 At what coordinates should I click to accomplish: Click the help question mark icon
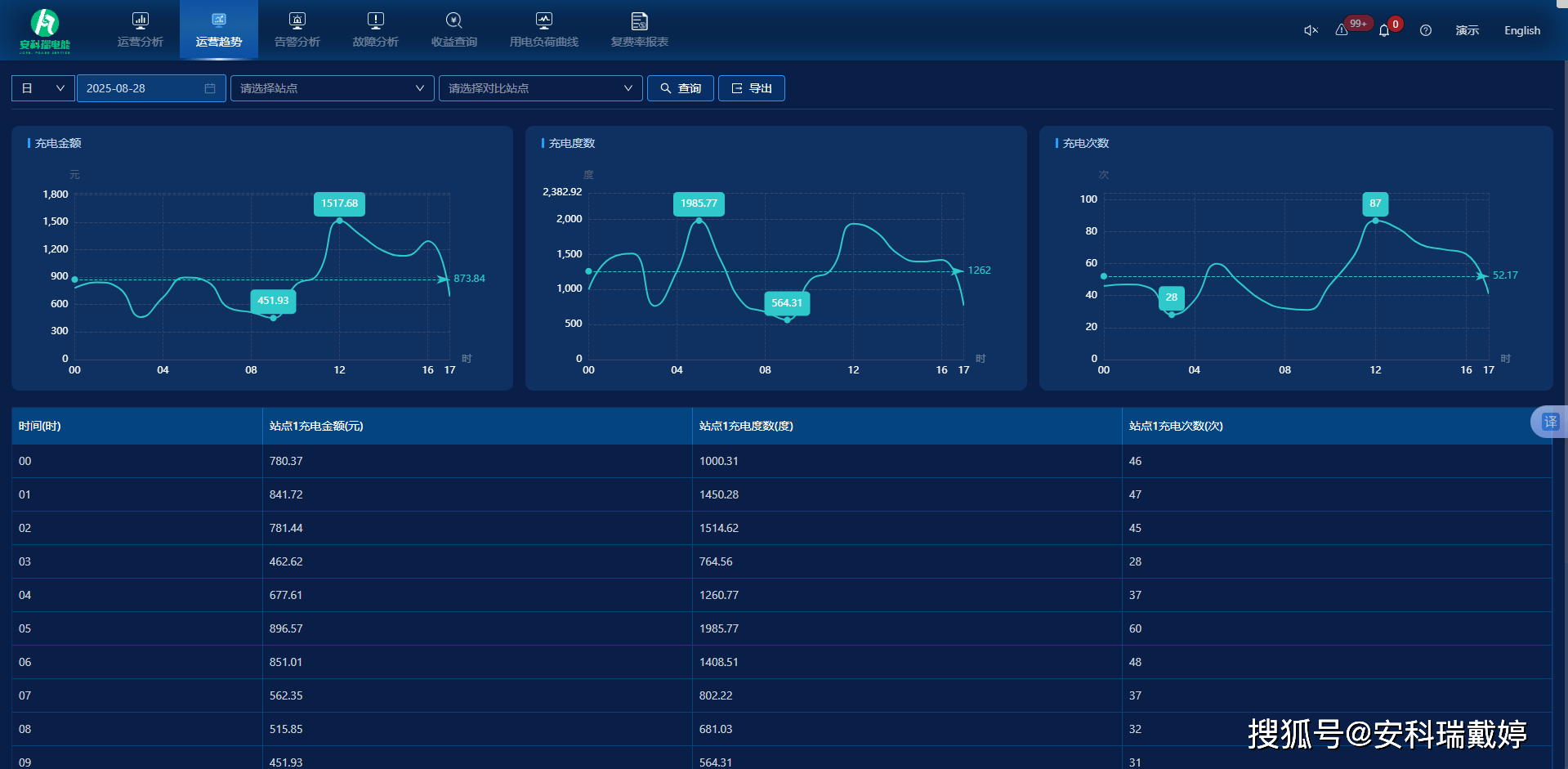pos(1426,30)
